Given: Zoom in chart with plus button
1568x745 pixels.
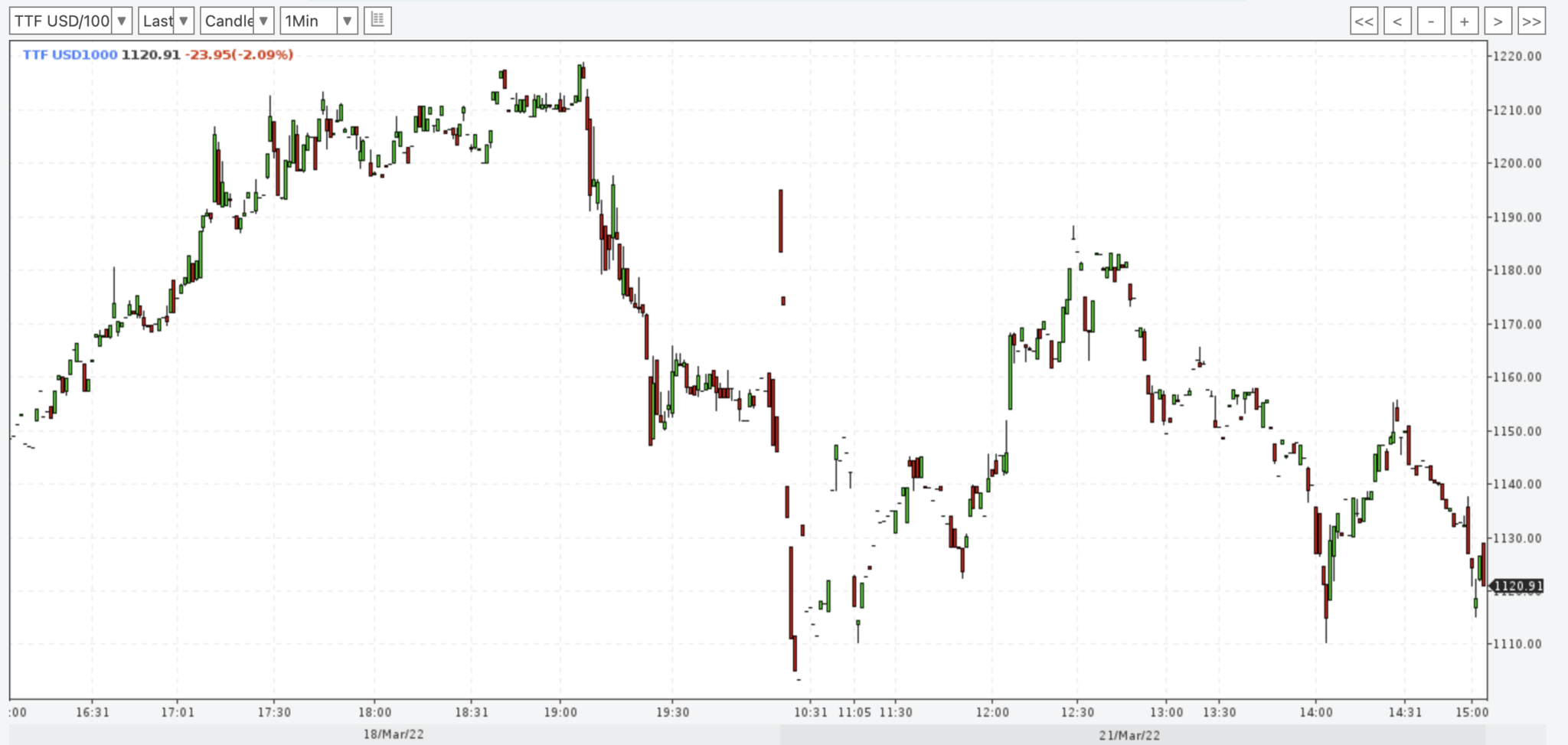Looking at the screenshot, I should (x=1465, y=21).
